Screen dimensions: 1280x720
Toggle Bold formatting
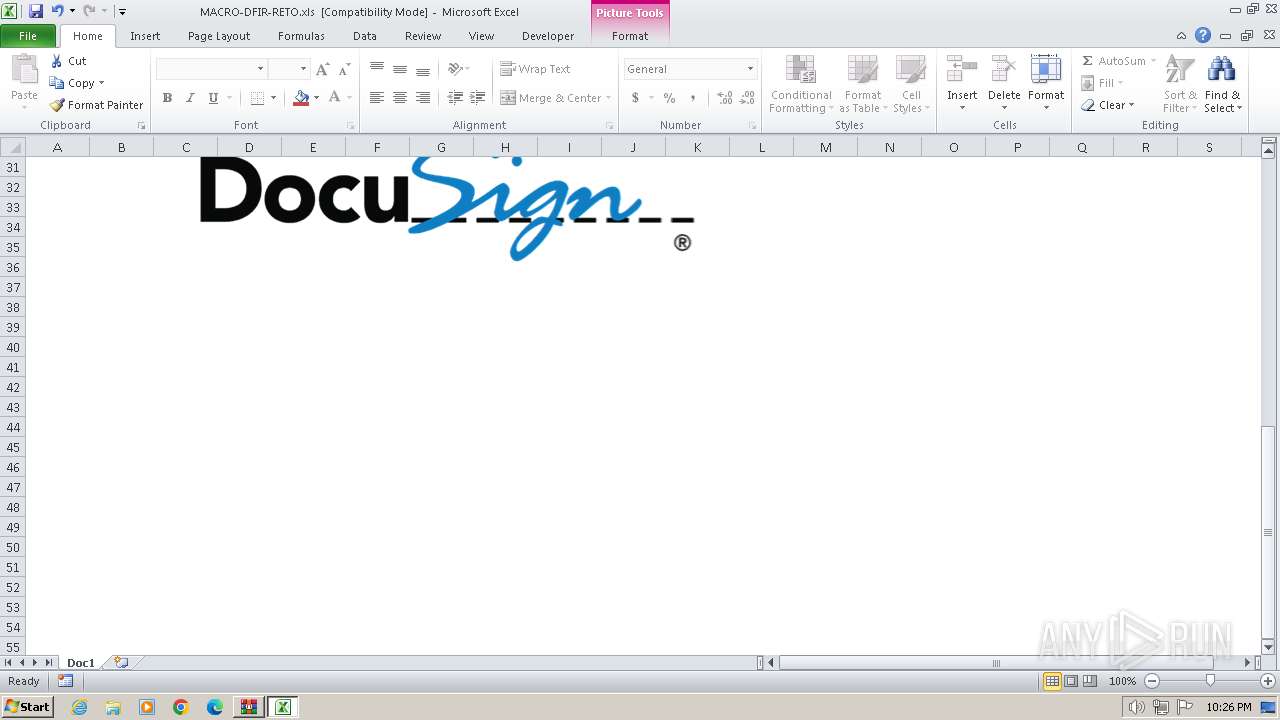(167, 98)
